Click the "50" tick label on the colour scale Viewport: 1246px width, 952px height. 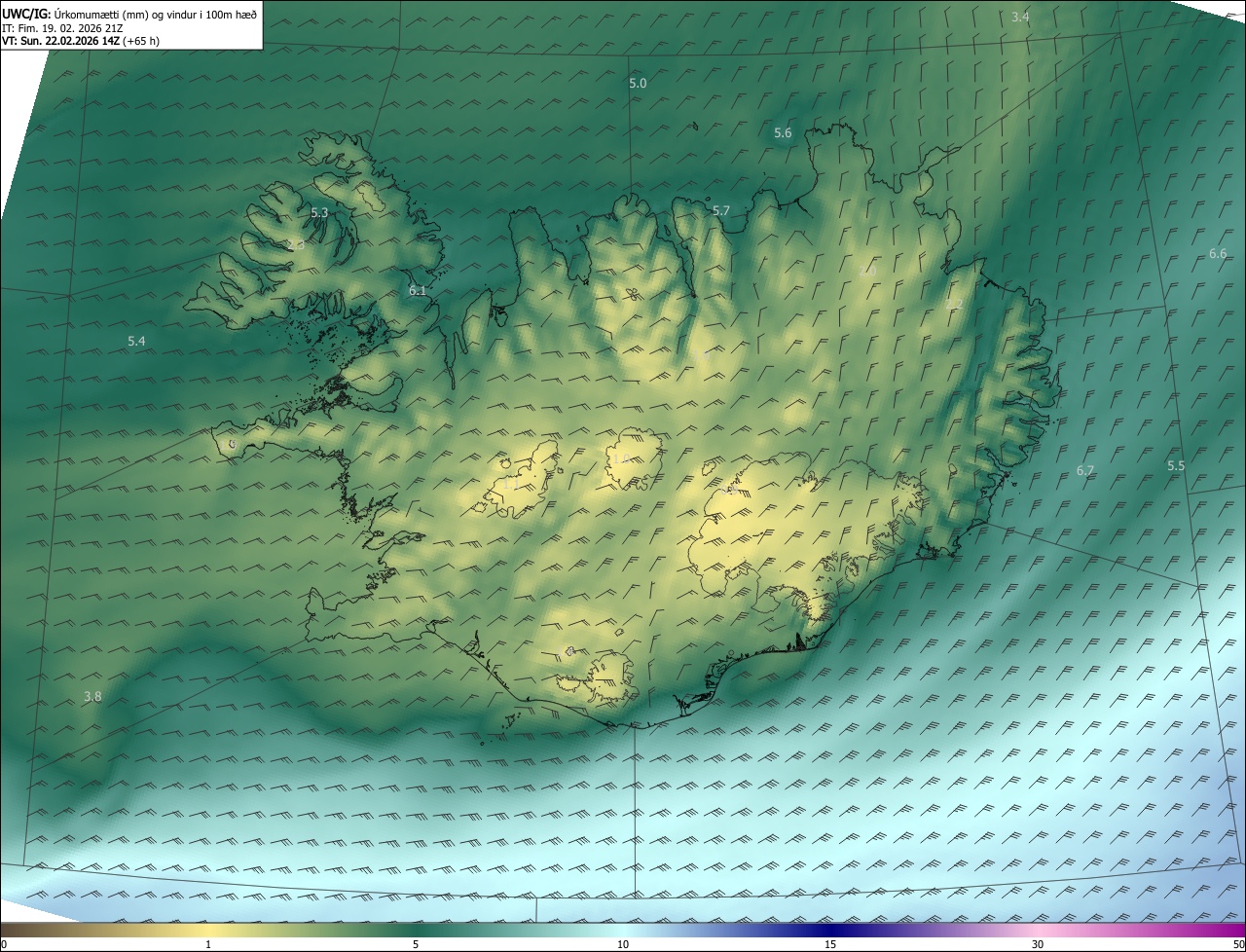click(1238, 944)
